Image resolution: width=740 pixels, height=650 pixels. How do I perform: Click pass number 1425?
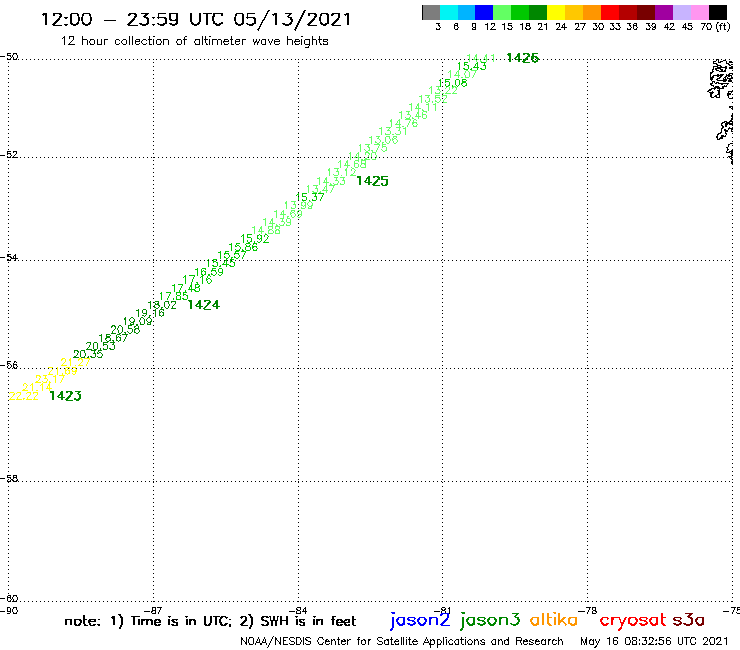[x=372, y=181]
